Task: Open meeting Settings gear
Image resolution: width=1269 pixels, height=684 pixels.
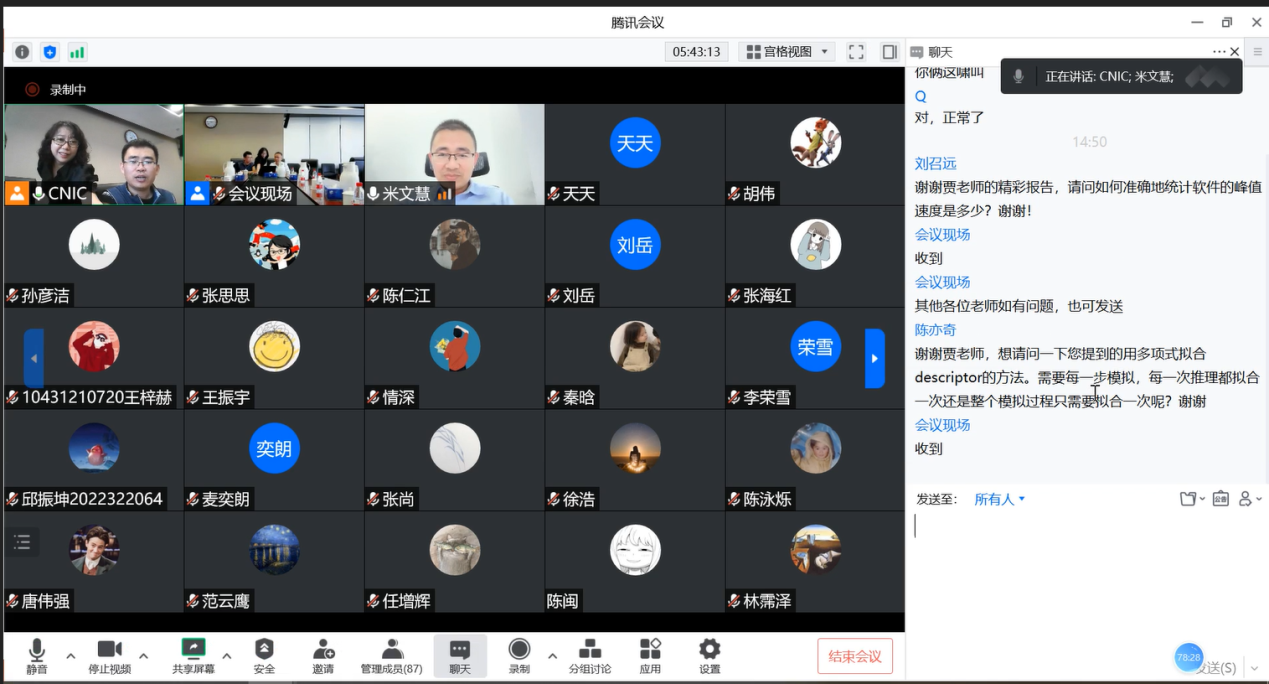Action: pos(709,656)
